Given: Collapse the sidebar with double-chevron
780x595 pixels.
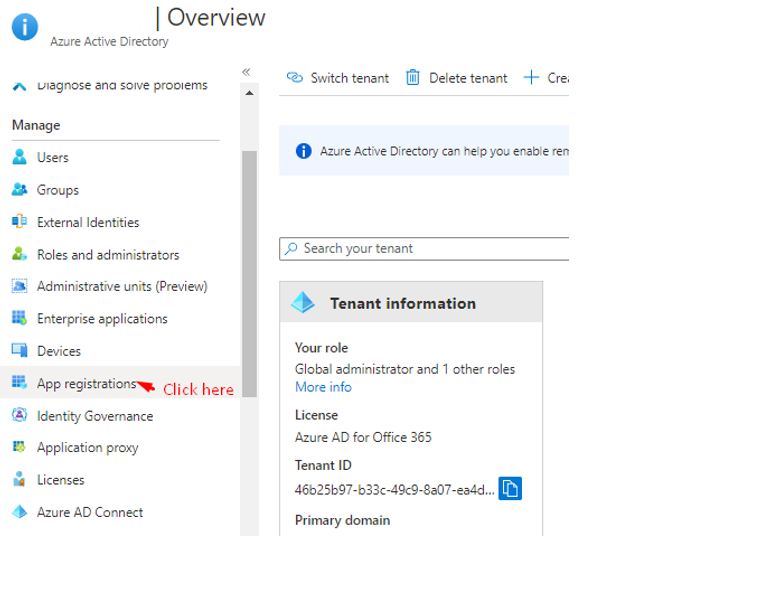Looking at the screenshot, I should [246, 72].
